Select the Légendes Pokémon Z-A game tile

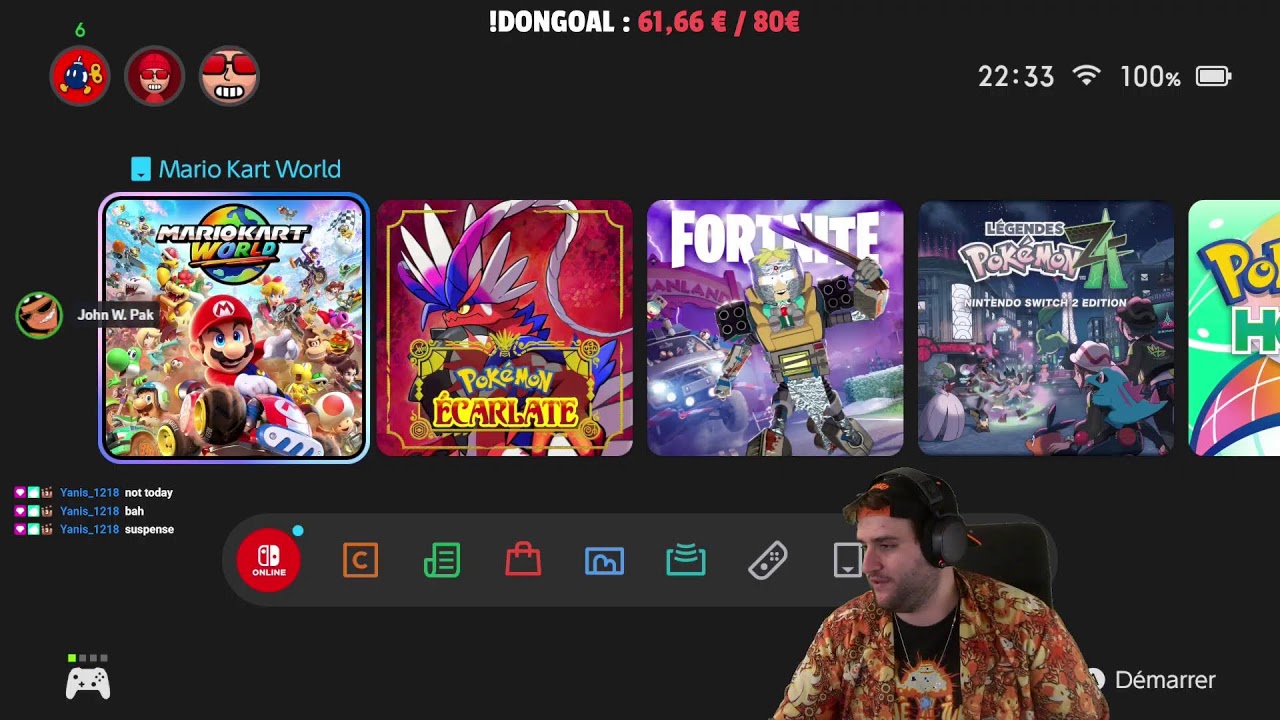click(1046, 328)
